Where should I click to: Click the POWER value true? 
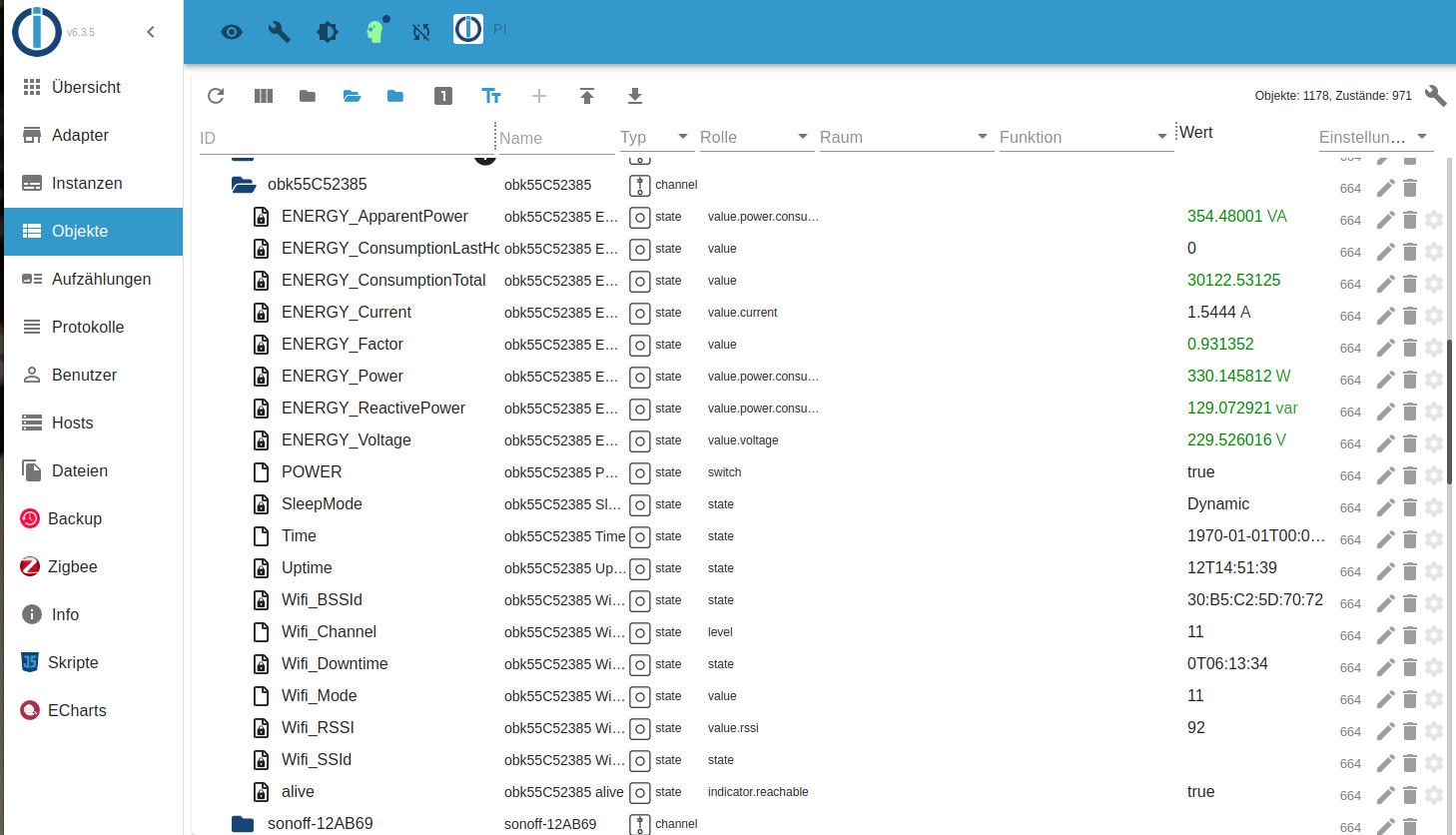point(1200,472)
